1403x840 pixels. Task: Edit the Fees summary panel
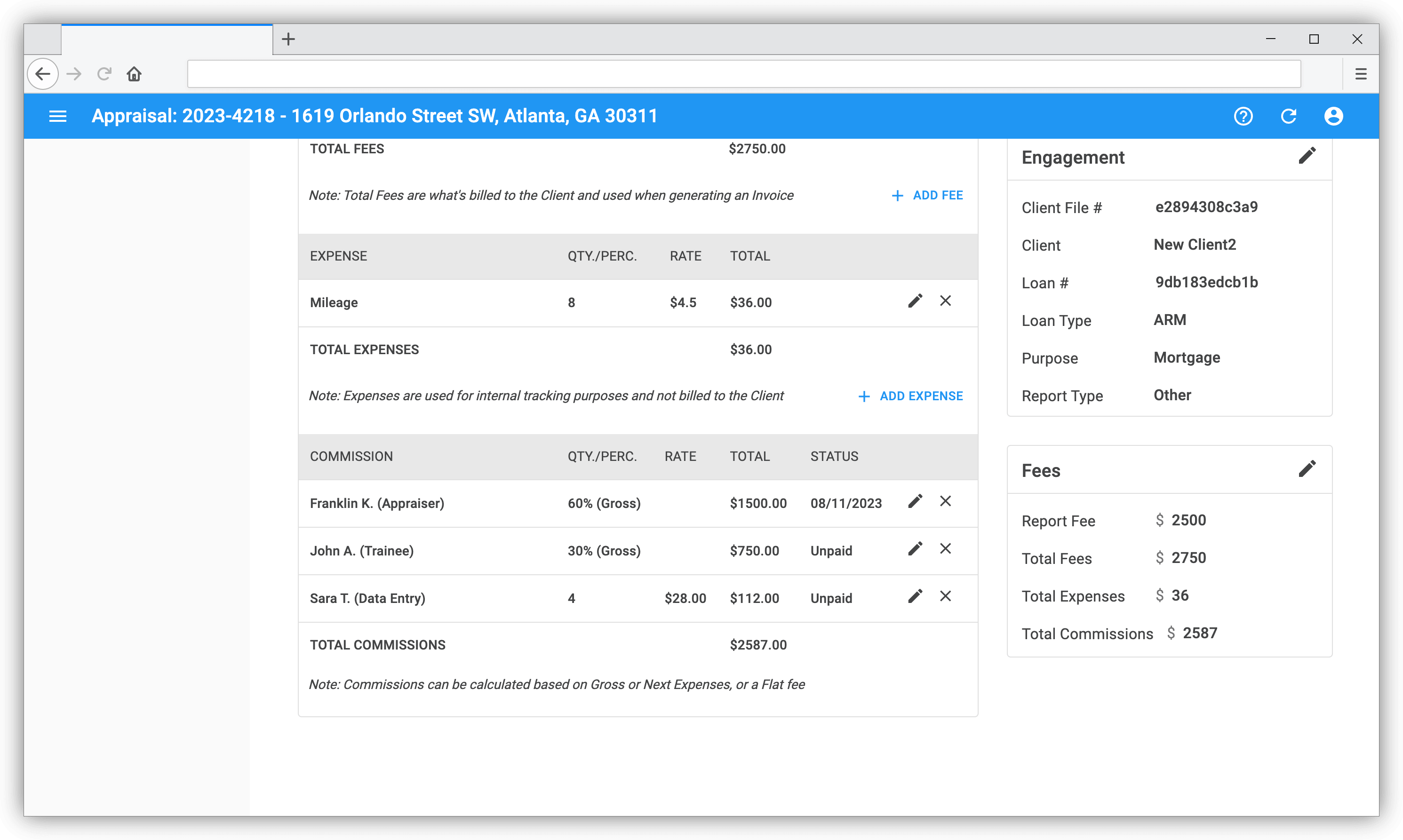(x=1306, y=469)
